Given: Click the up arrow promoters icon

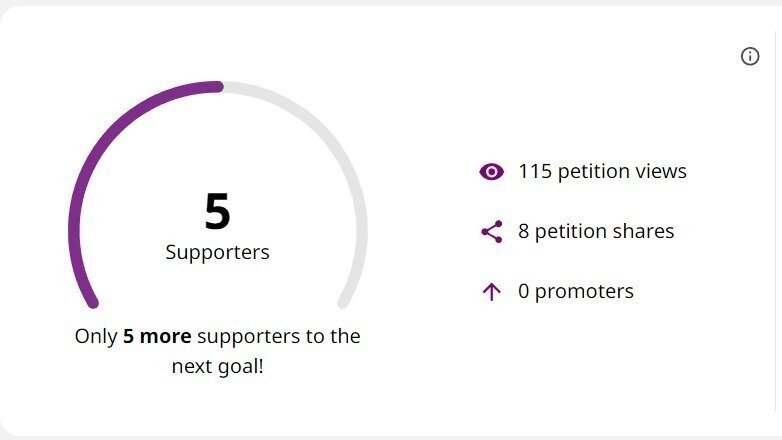Looking at the screenshot, I should [x=491, y=292].
